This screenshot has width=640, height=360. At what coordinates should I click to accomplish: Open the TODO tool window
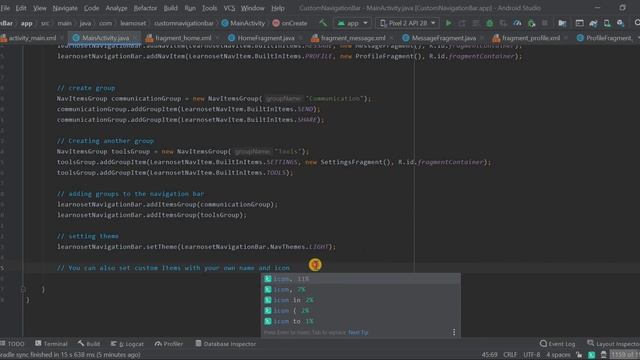pyautogui.click(x=13, y=344)
